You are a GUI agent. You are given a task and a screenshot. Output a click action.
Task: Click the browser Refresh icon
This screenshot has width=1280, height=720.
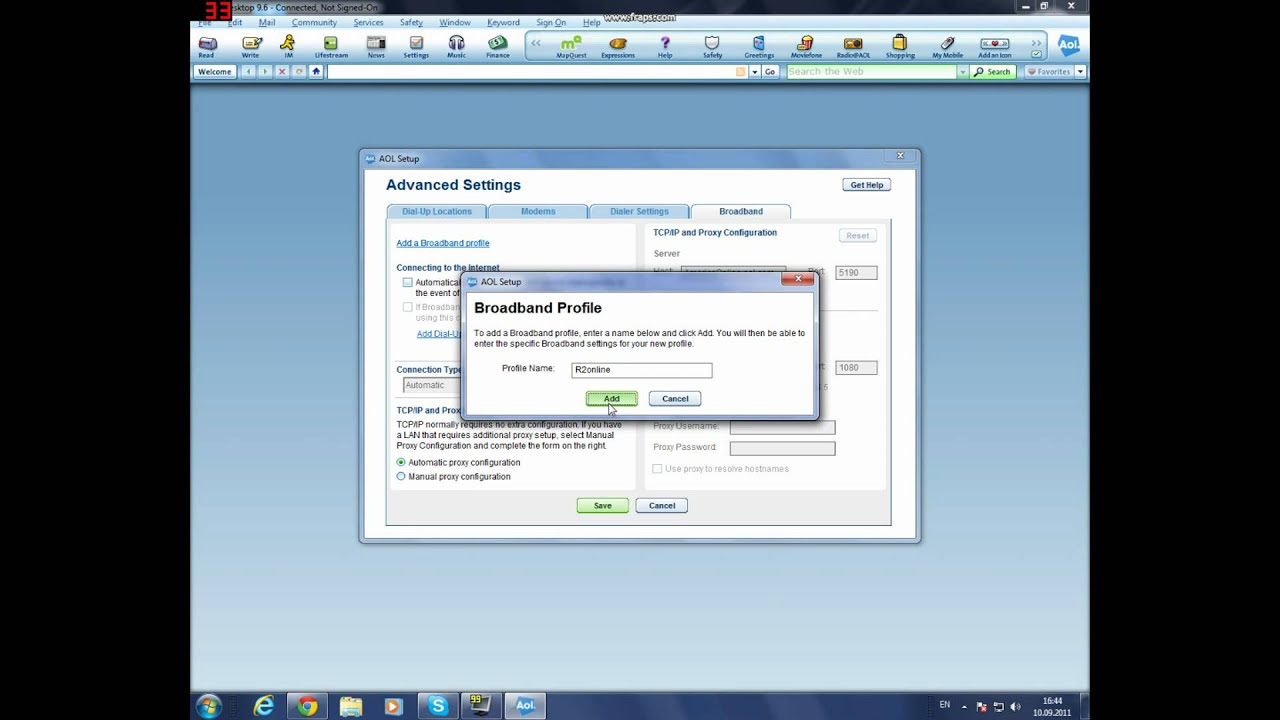click(x=299, y=72)
